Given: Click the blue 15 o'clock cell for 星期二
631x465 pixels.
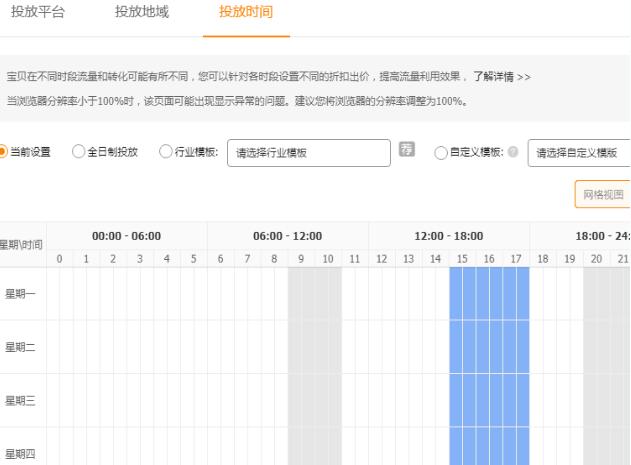Looking at the screenshot, I should click(462, 348).
